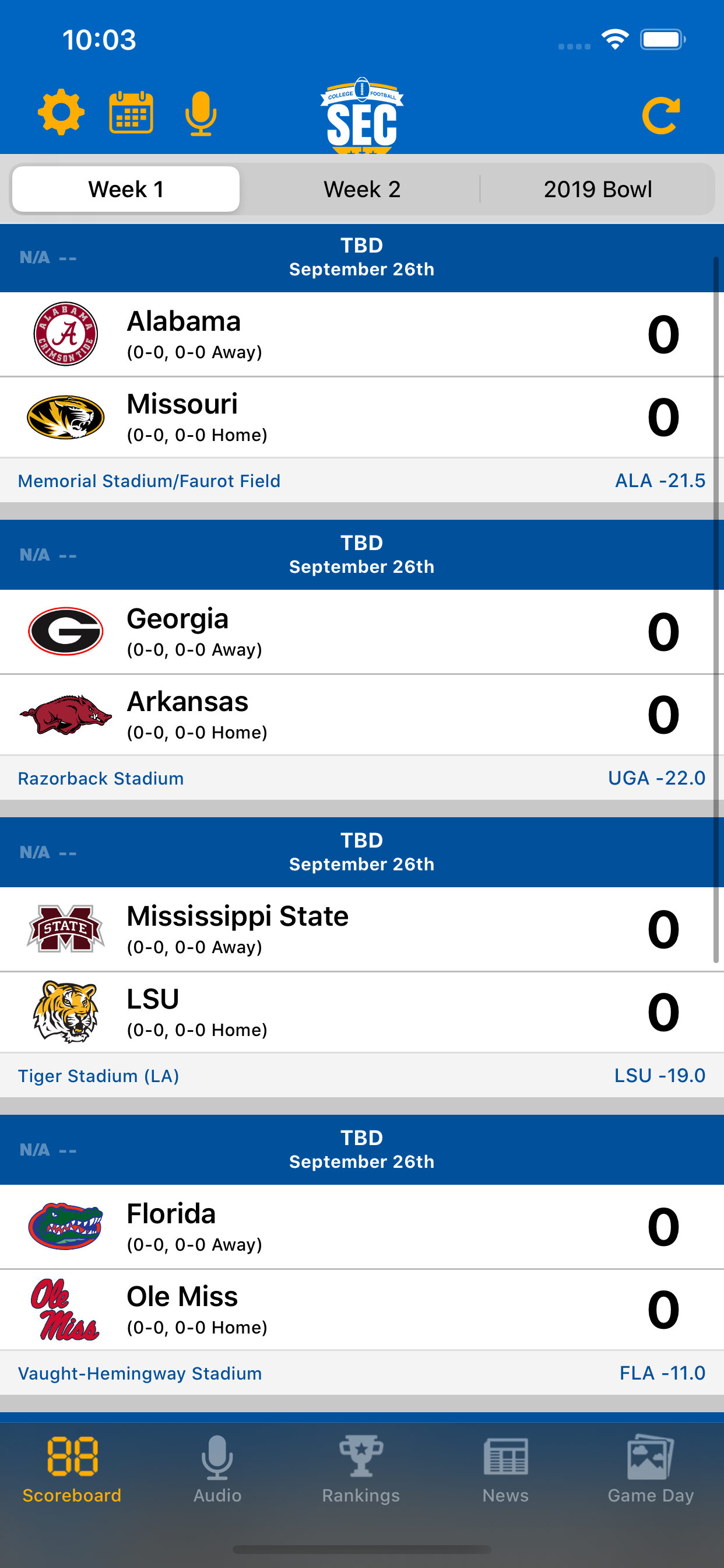Select the Scoreboard tab
This screenshot has height=1568, width=724.
(72, 1469)
